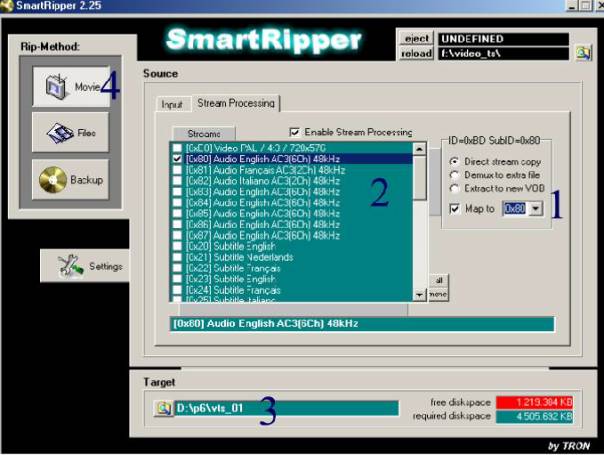Click the f:\video_ts\ source path field
Viewport: 604px width, 455px height.
pyautogui.click(x=503, y=53)
